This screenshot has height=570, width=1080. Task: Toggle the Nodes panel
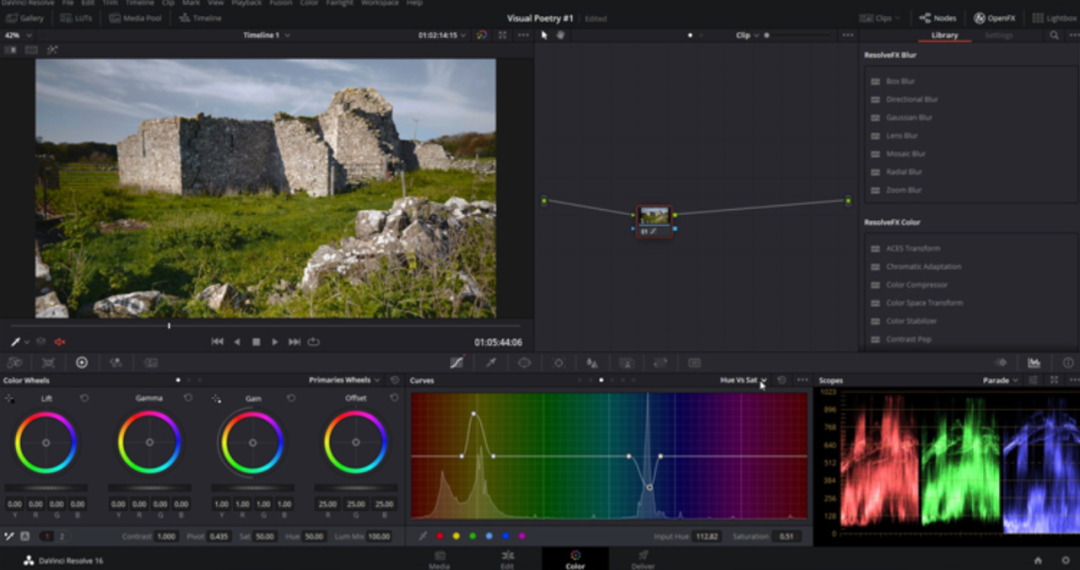(x=937, y=18)
